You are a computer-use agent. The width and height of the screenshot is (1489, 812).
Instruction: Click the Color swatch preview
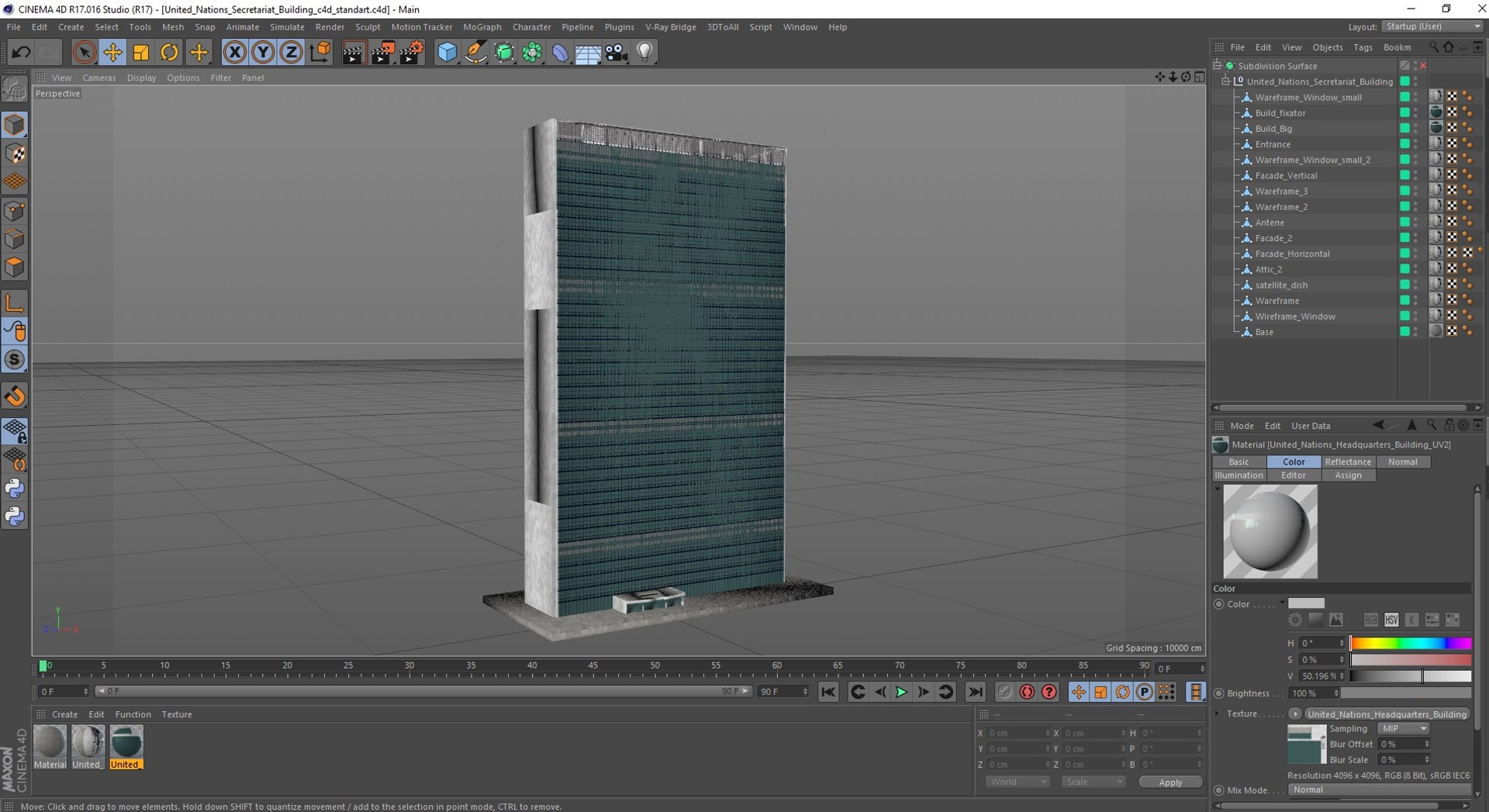click(x=1307, y=604)
